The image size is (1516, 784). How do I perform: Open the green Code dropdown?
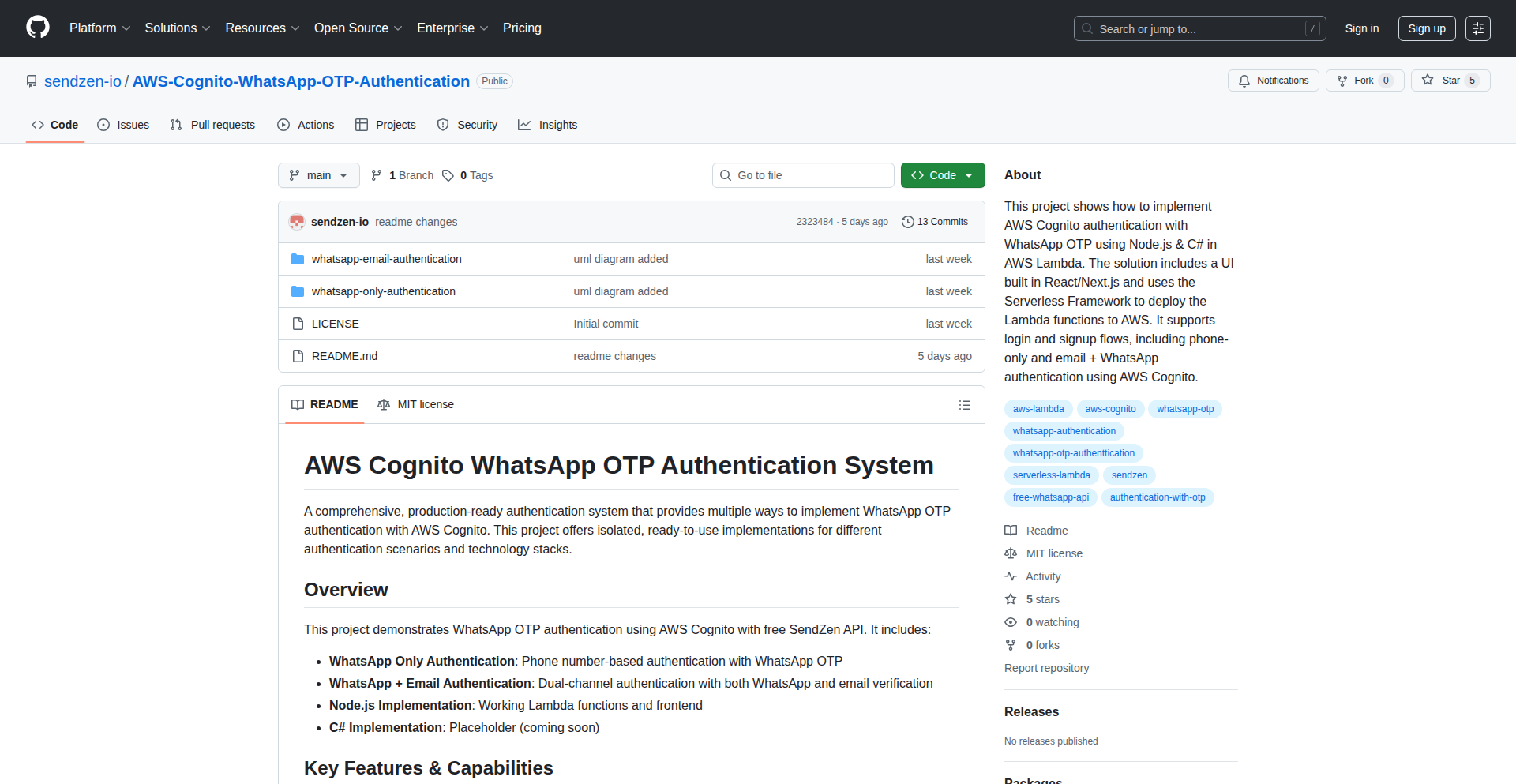point(942,175)
